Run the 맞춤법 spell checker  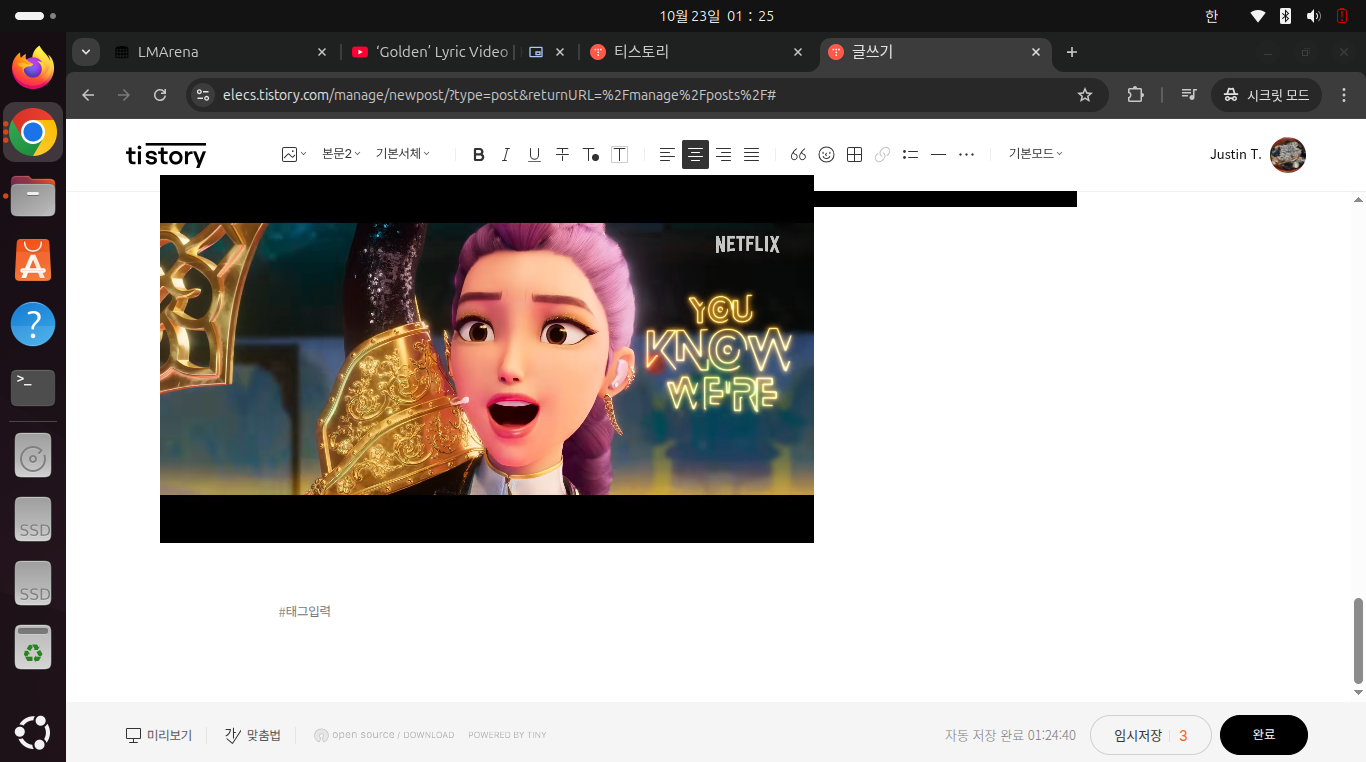click(253, 735)
